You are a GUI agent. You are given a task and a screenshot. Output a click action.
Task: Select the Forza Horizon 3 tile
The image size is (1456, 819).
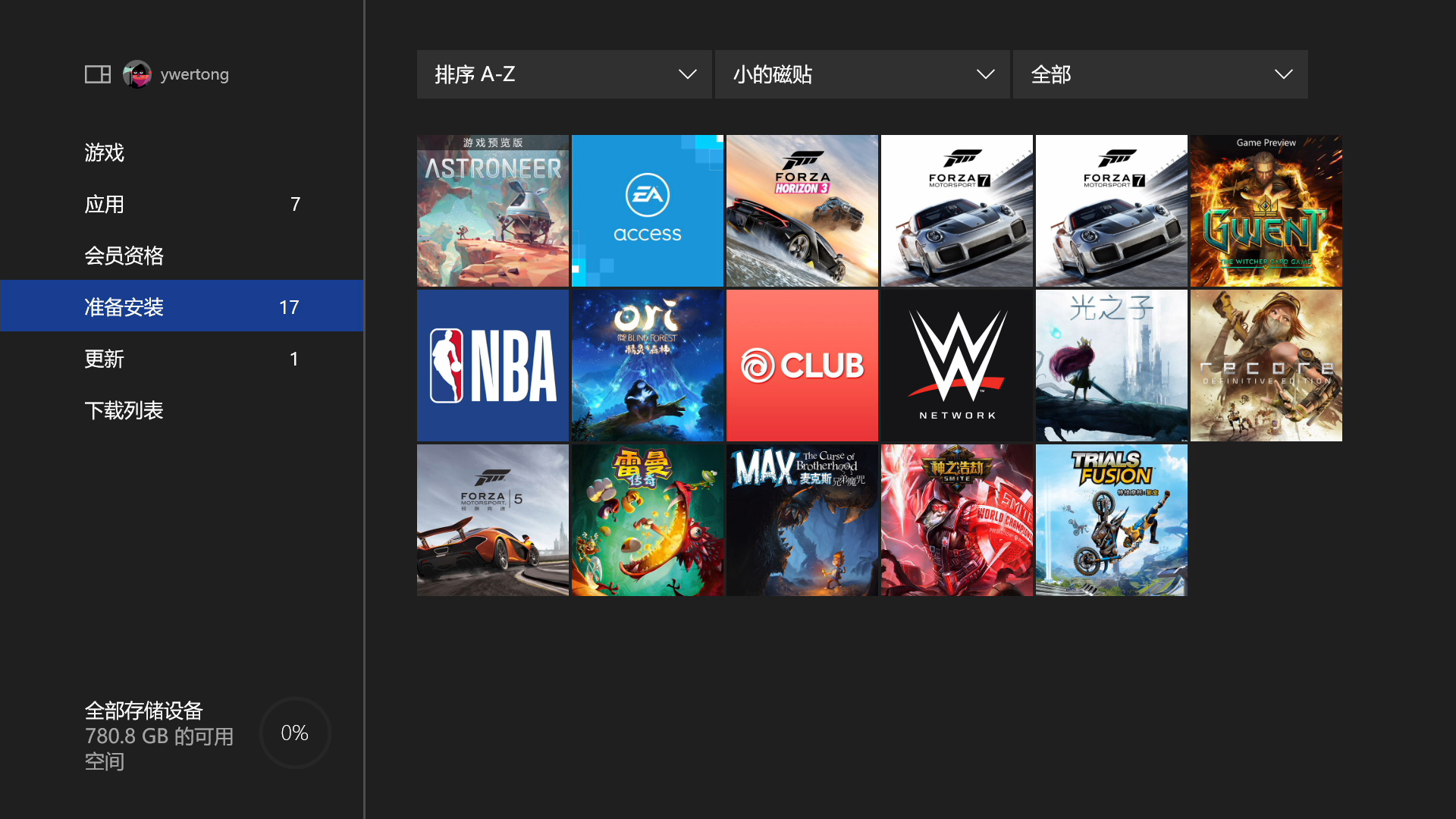(802, 211)
